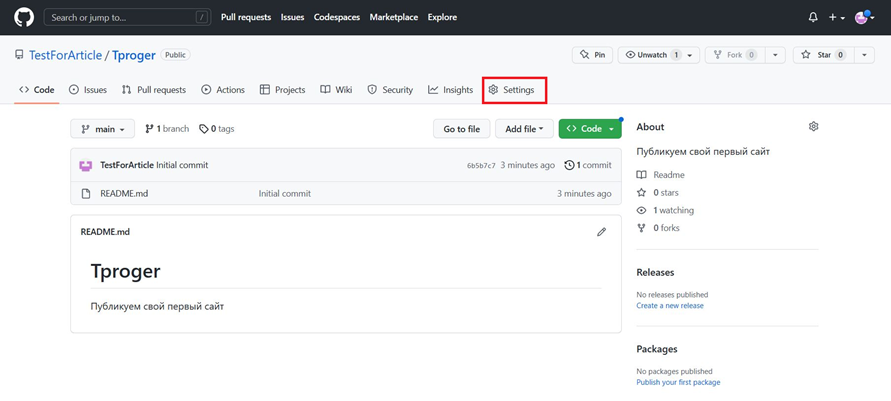Image resolution: width=891 pixels, height=401 pixels.
Task: Click the Fork button
Action: click(x=735, y=55)
